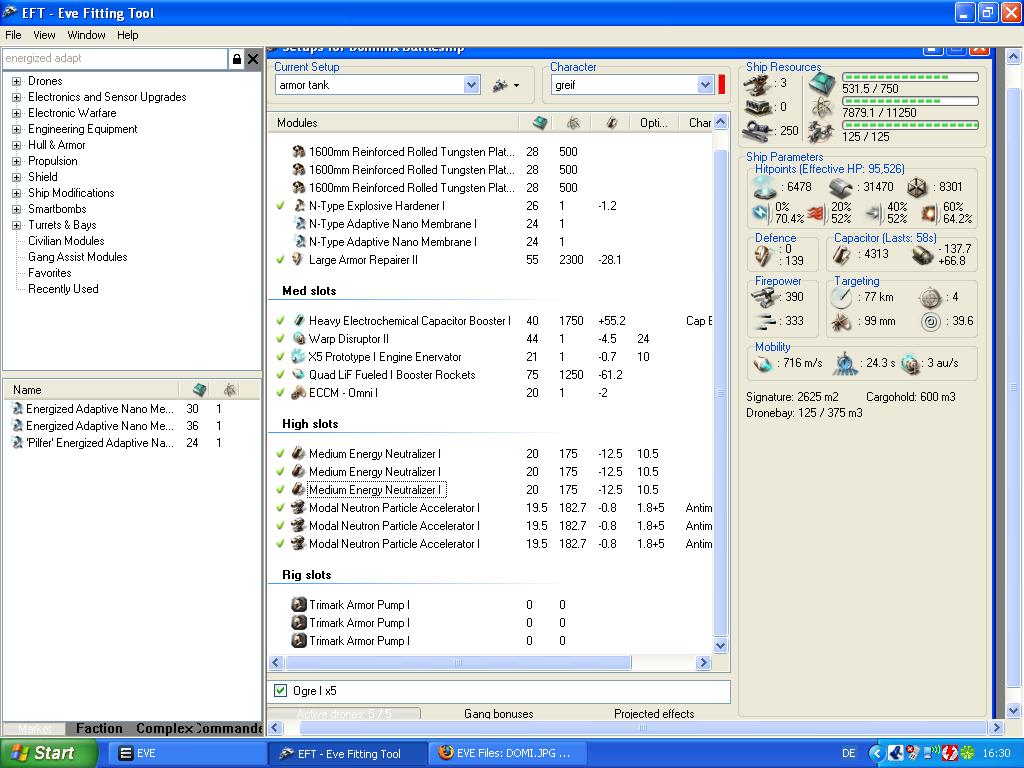Open the File menu

point(13,35)
